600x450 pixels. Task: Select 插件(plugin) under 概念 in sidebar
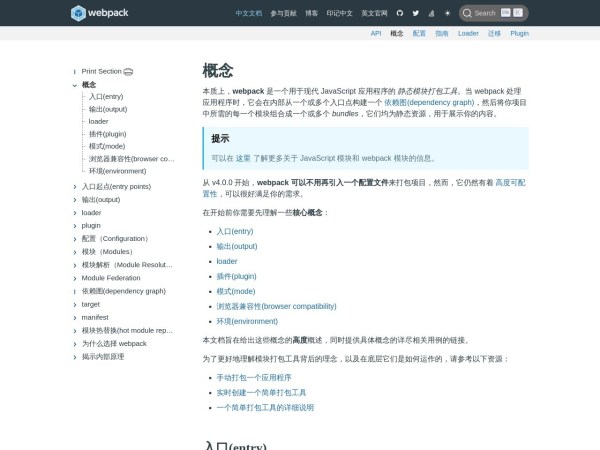108,134
